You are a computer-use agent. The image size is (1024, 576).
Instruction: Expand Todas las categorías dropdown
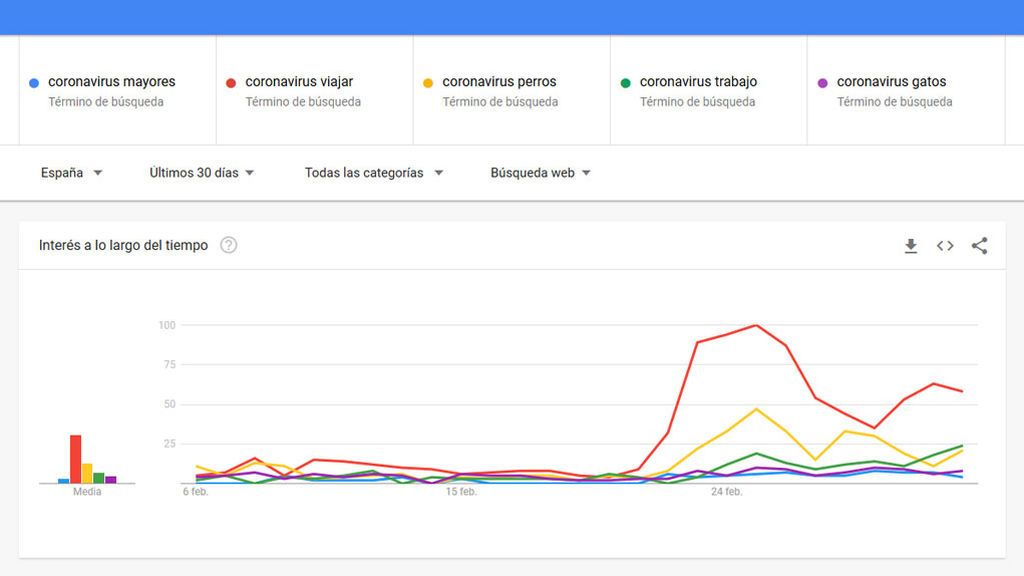coord(374,172)
